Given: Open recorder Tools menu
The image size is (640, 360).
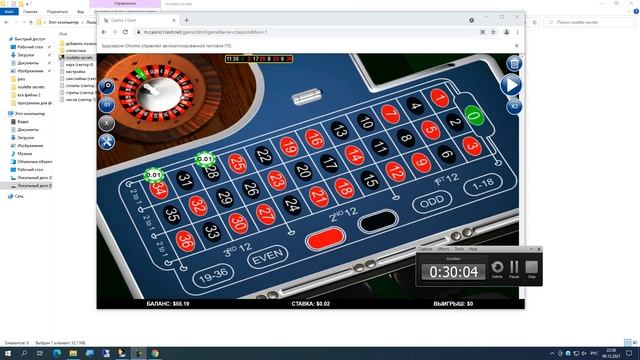Looking at the screenshot, I should pos(459,249).
